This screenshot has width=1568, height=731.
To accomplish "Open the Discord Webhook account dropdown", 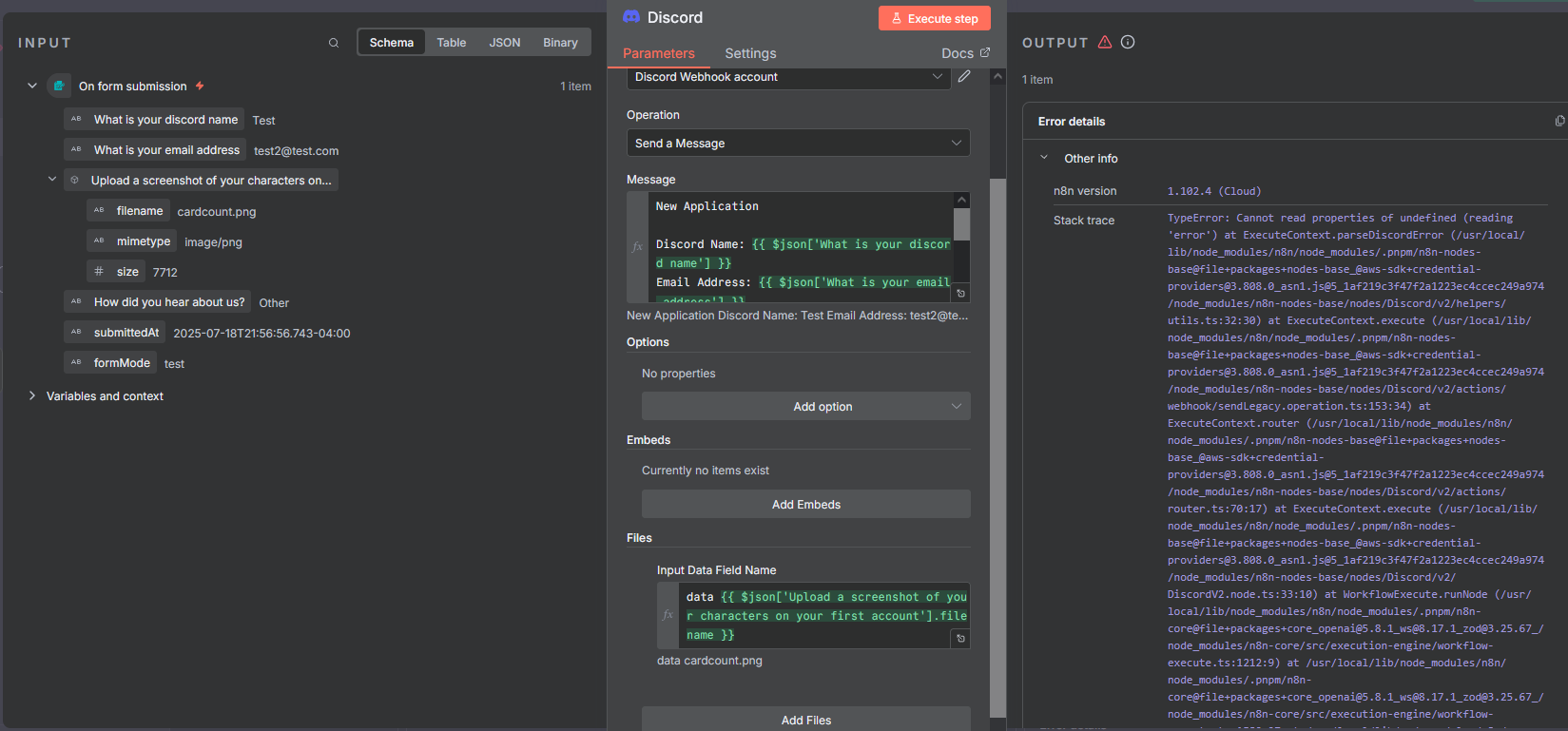I will coord(789,77).
